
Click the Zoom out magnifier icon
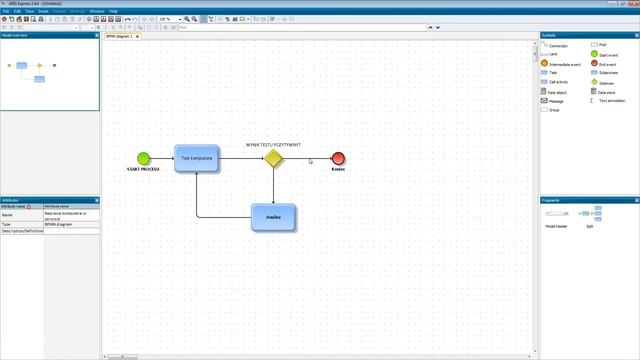(x=194, y=19)
